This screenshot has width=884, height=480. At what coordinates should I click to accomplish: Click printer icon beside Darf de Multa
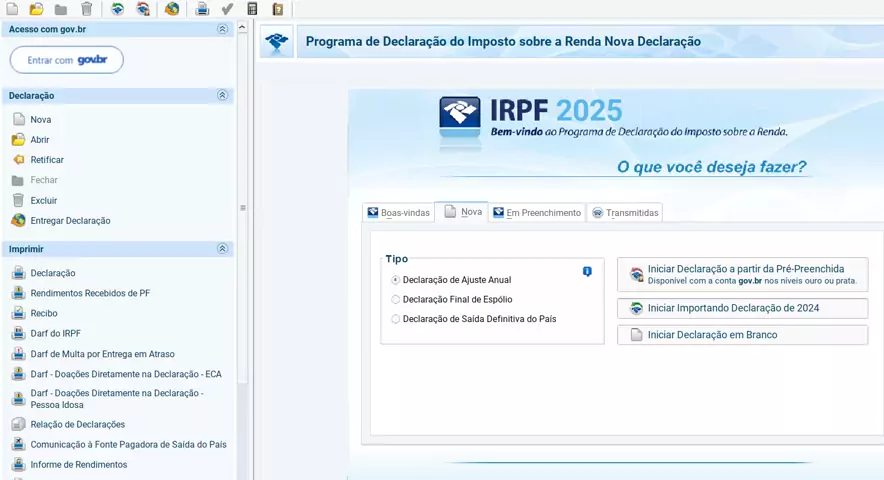[19, 354]
